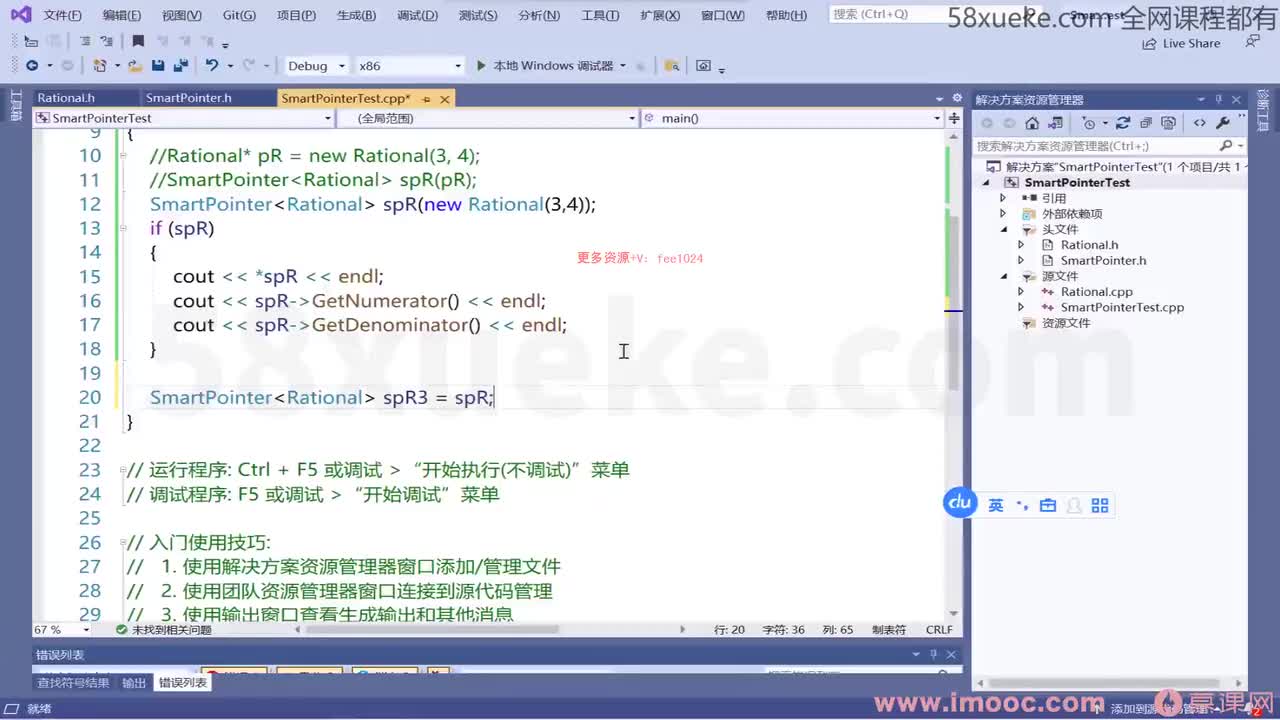This screenshot has height=720, width=1280.
Task: Click the Find in Files toolbar icon
Action: coord(672,65)
